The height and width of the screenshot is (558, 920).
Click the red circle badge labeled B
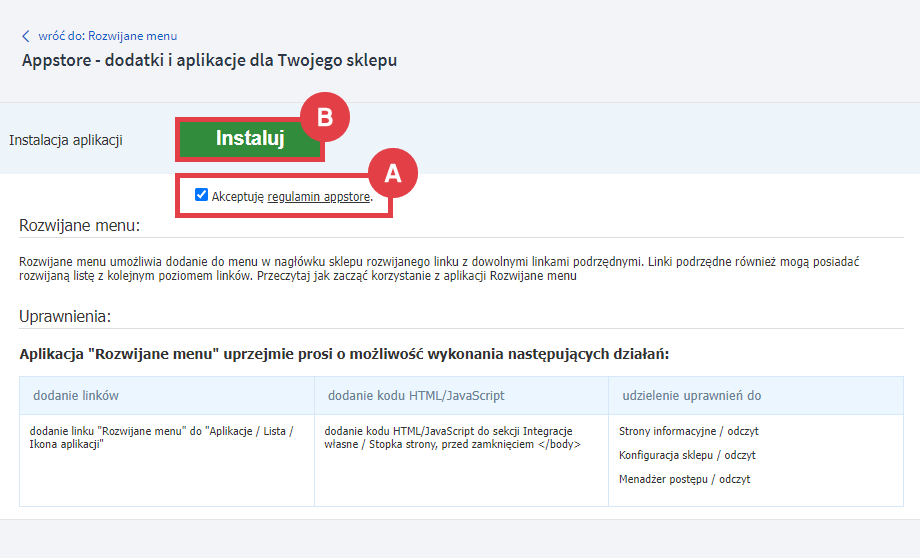click(324, 117)
